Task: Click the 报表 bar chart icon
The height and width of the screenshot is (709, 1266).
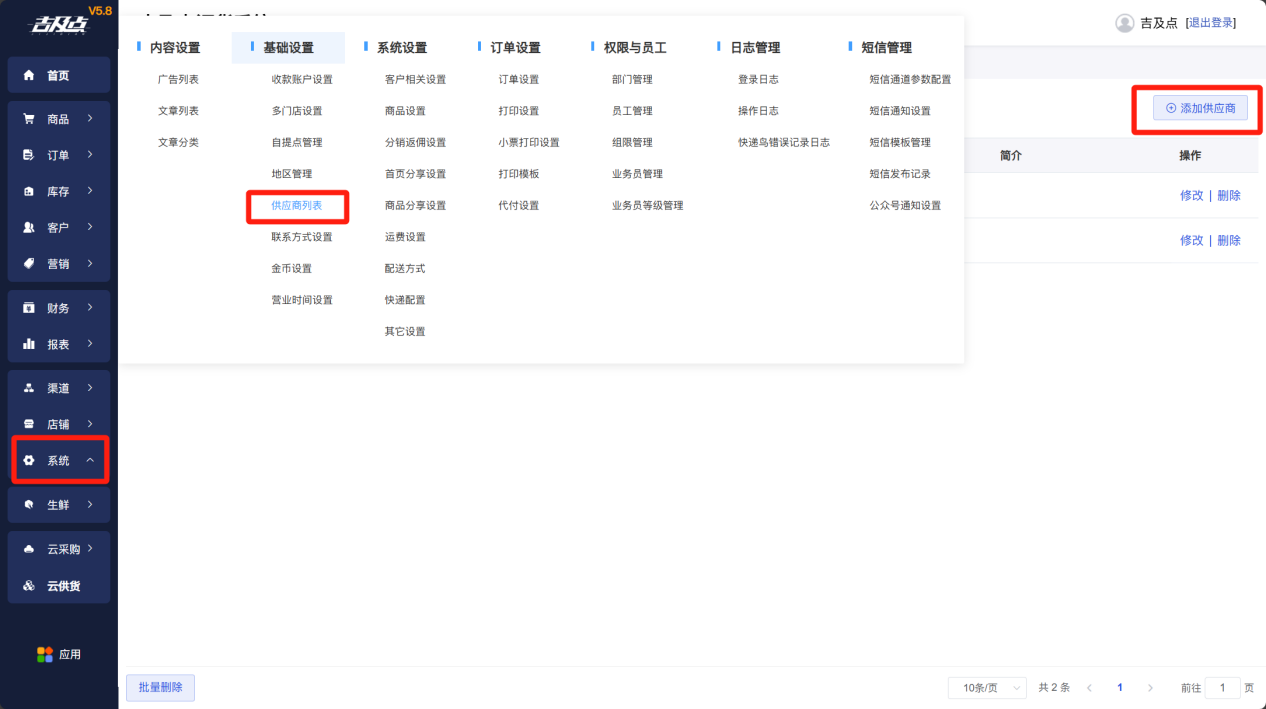Action: point(28,344)
